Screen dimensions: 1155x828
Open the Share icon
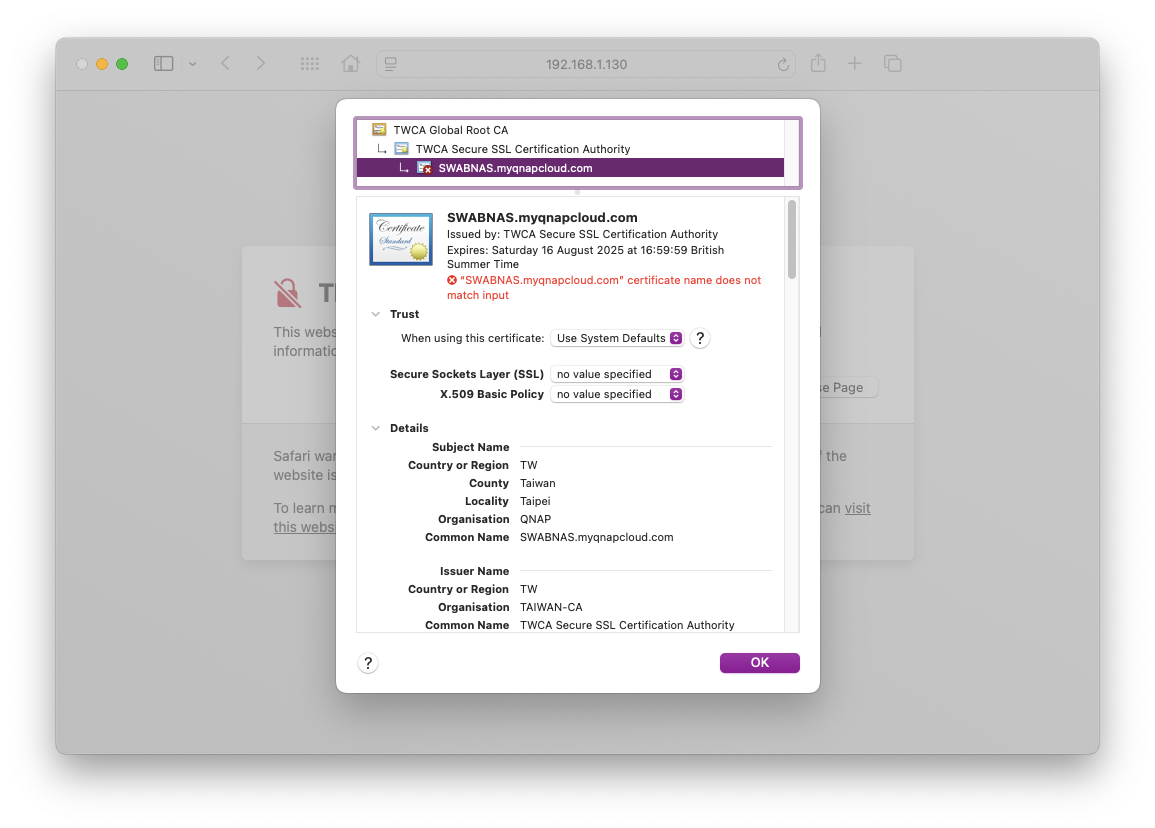coord(818,63)
